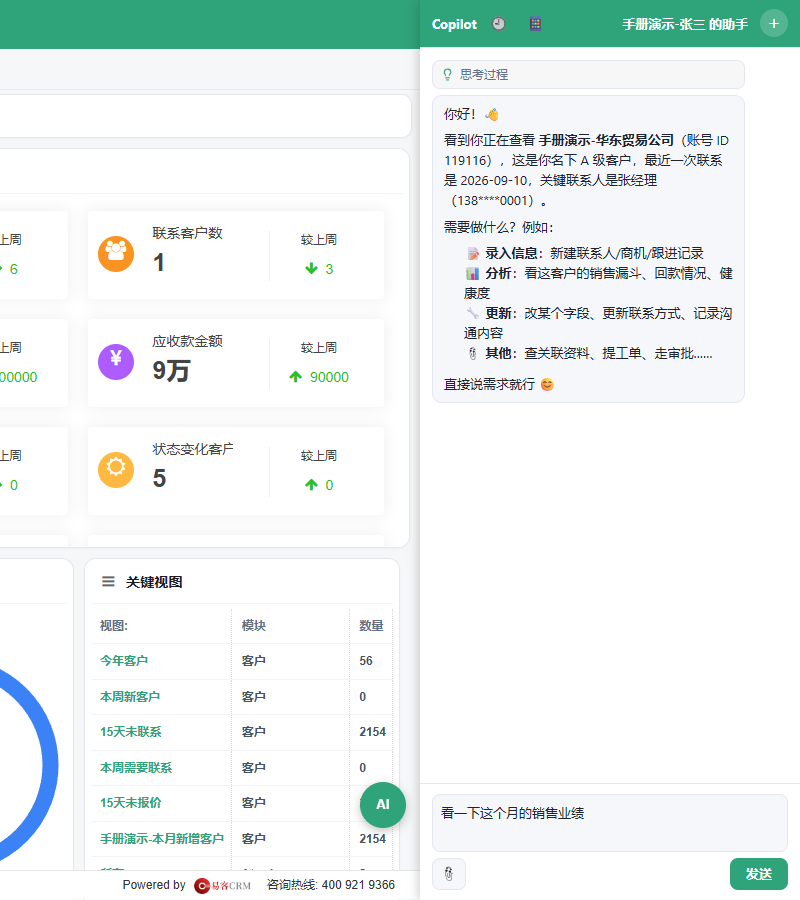Click the 手册演示-张三 的助手 title
This screenshot has width=800, height=900.
[x=685, y=24]
